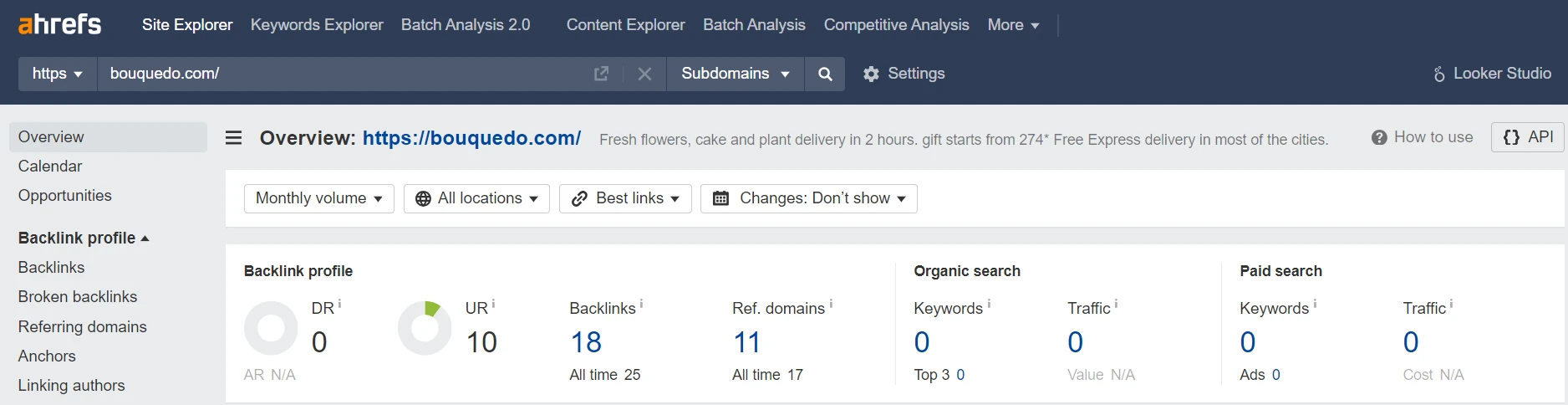The image size is (1568, 405).
Task: Click the All time 17 ref. domains text
Action: [x=767, y=375]
